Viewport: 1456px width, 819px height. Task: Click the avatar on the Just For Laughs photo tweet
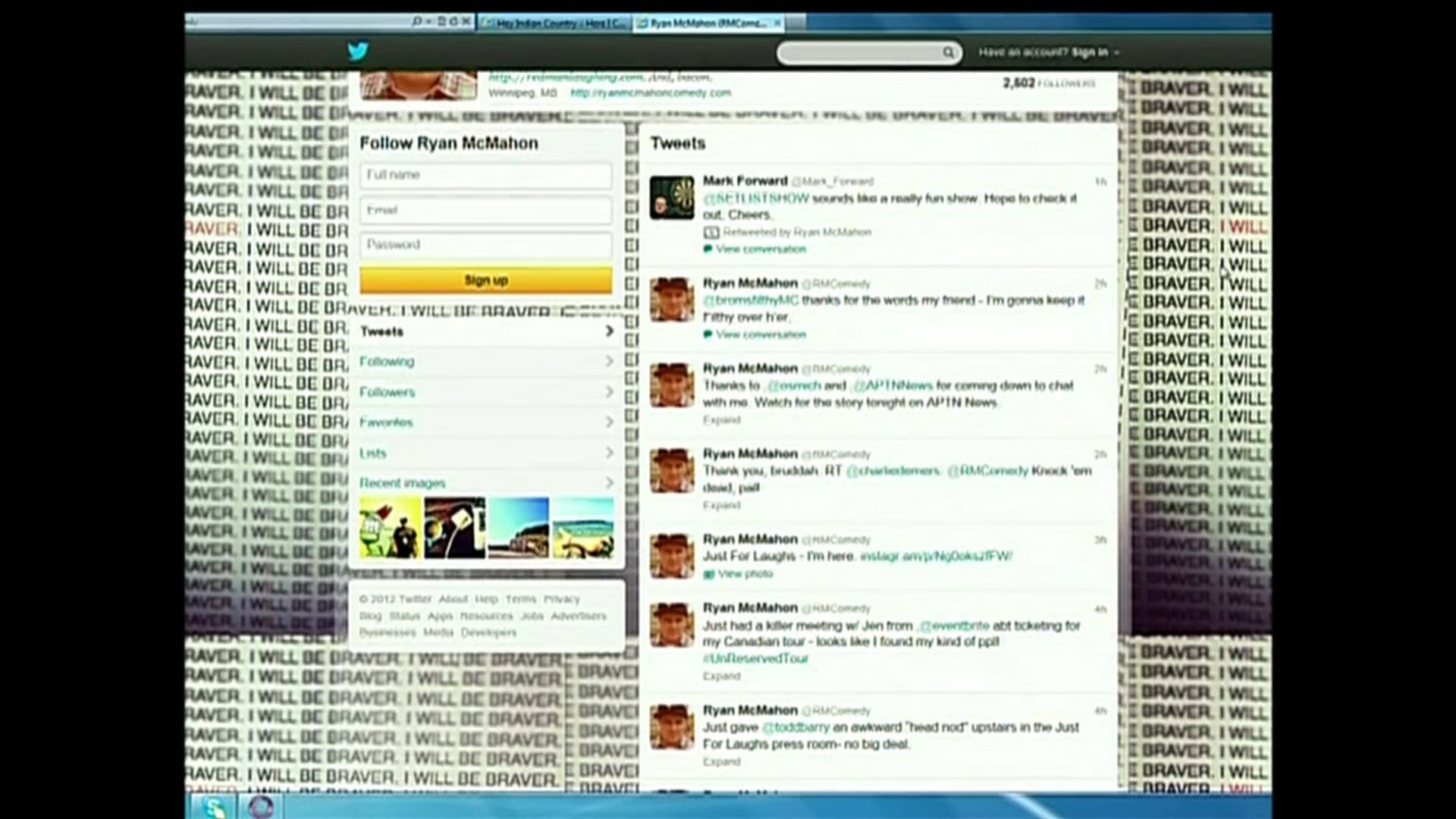tap(672, 556)
